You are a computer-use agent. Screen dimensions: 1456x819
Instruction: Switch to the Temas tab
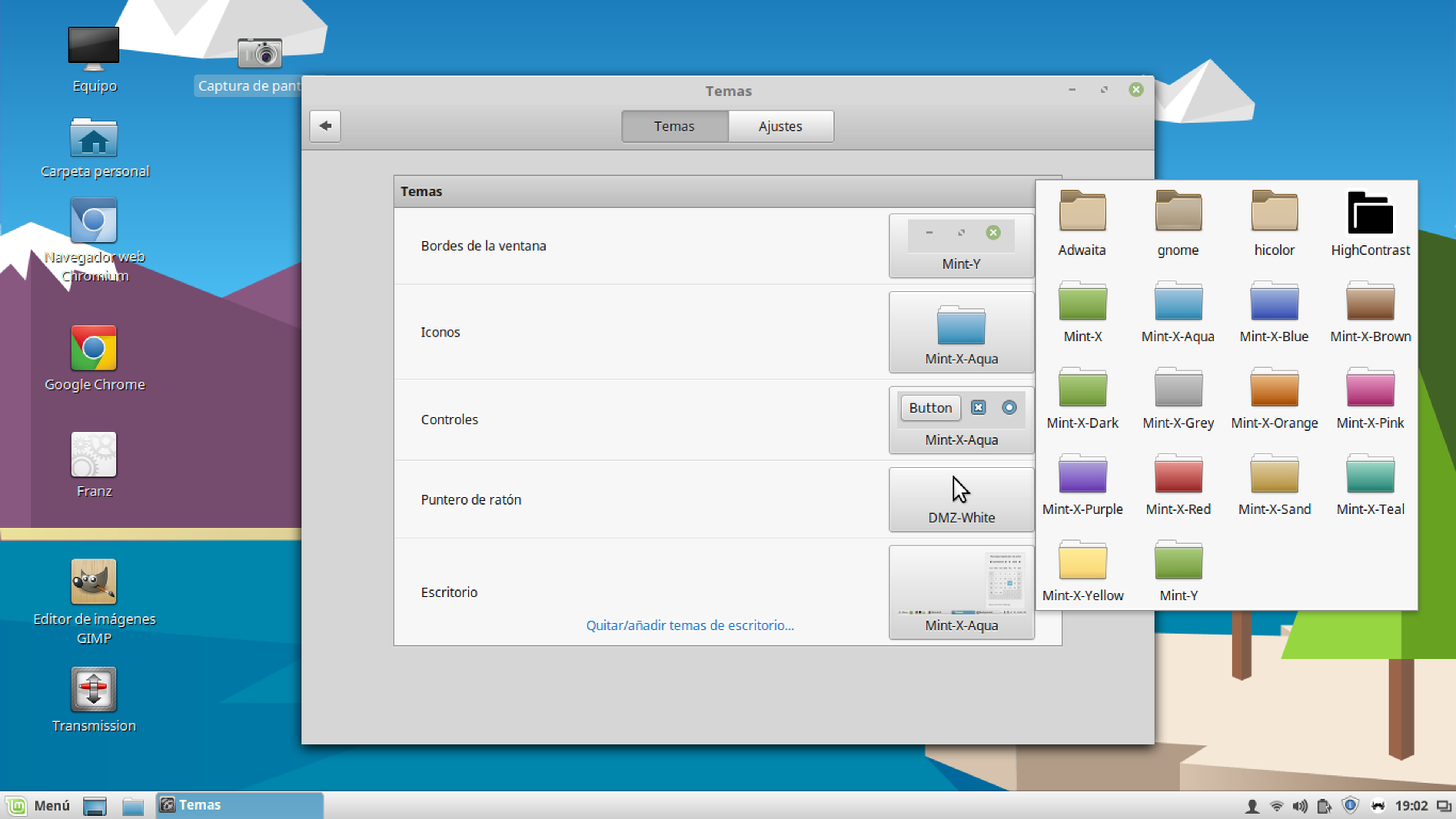coord(674,126)
